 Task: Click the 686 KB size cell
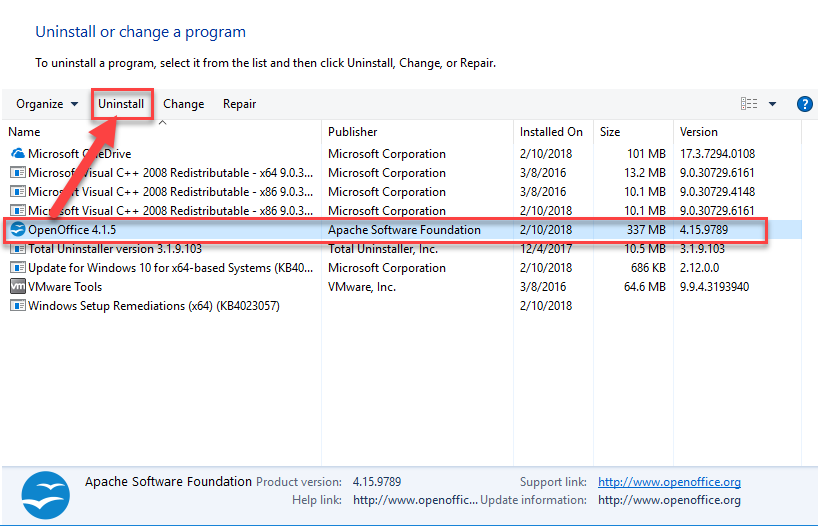click(648, 268)
